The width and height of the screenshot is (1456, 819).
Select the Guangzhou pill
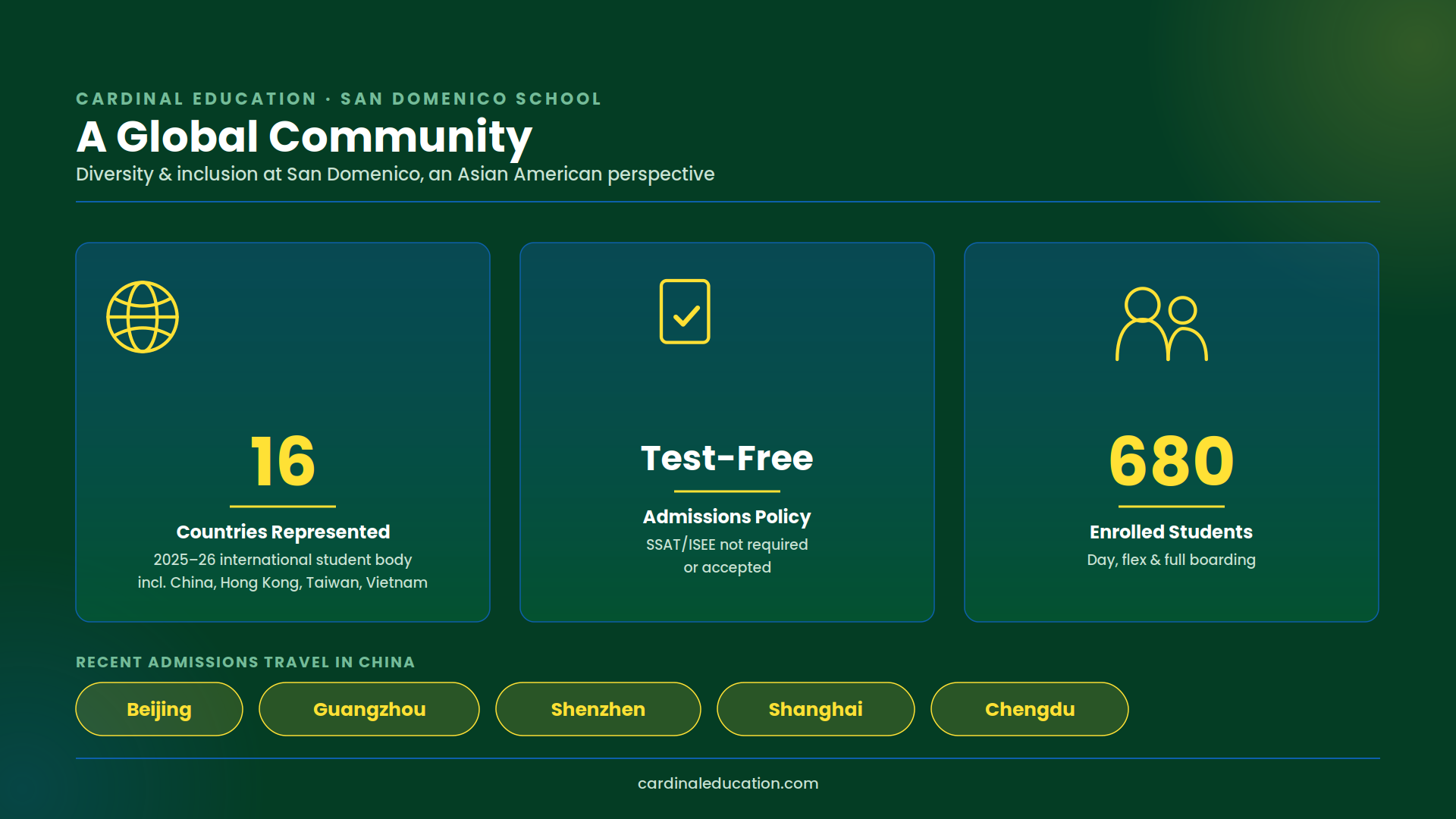click(x=369, y=709)
